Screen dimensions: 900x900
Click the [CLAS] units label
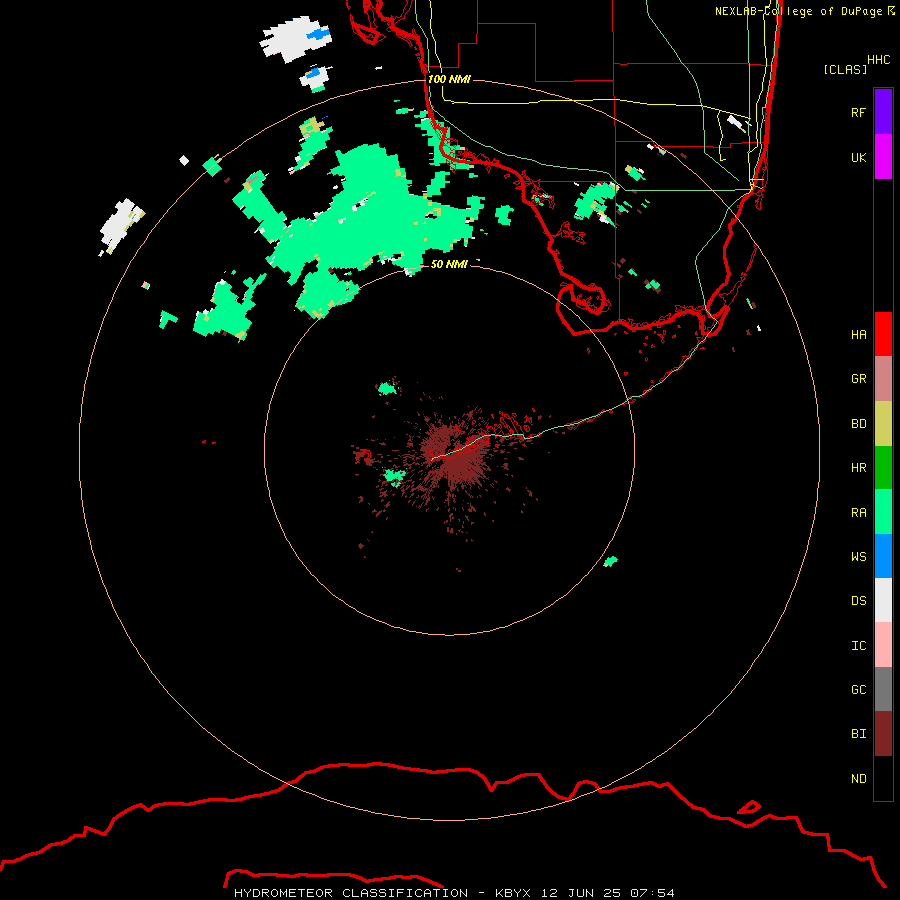845,69
